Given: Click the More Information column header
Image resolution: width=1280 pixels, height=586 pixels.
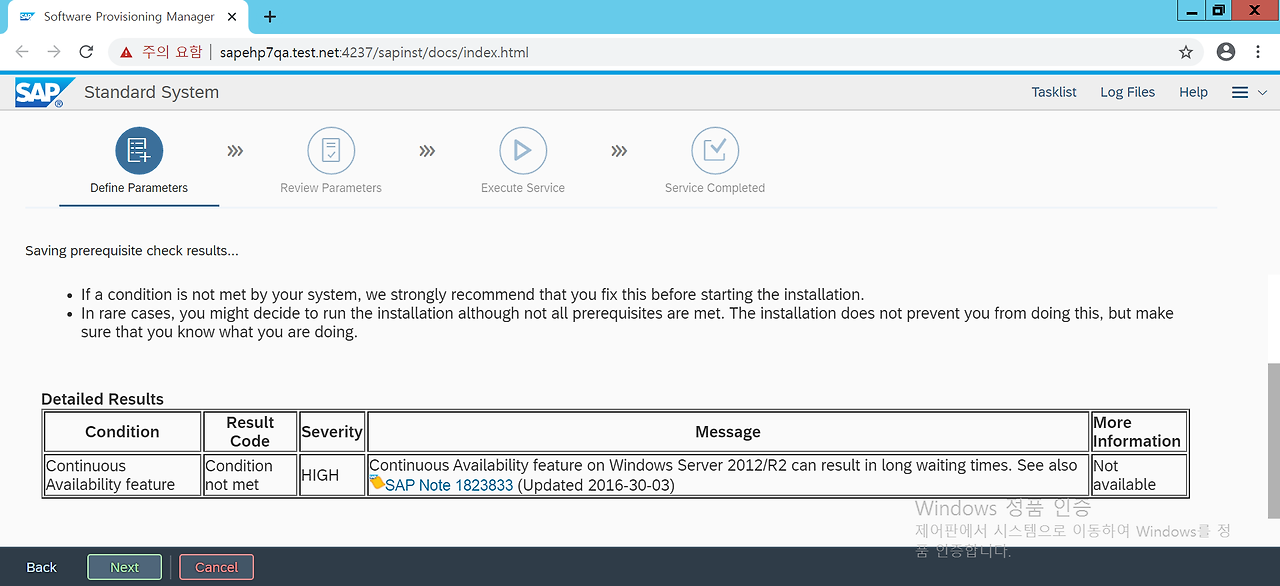Looking at the screenshot, I should (x=1139, y=432).
